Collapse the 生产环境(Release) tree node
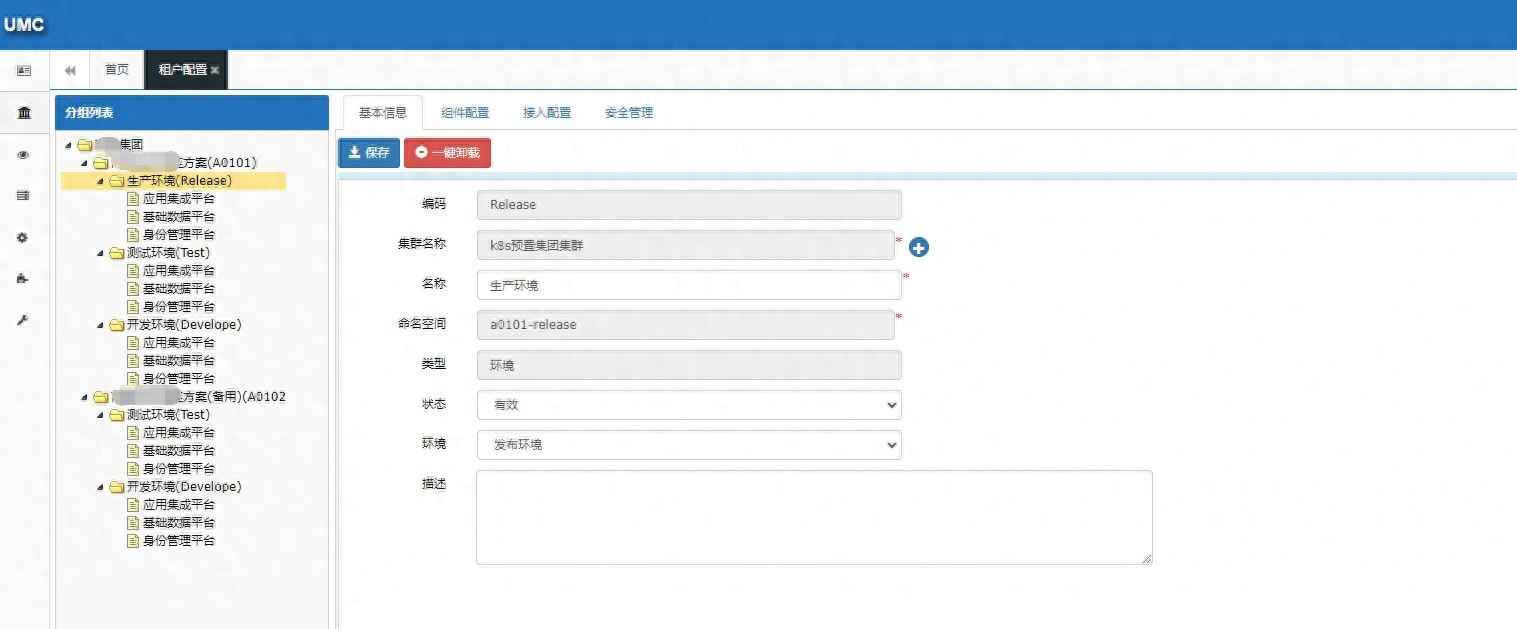This screenshot has height=629, width=1517. (x=101, y=182)
